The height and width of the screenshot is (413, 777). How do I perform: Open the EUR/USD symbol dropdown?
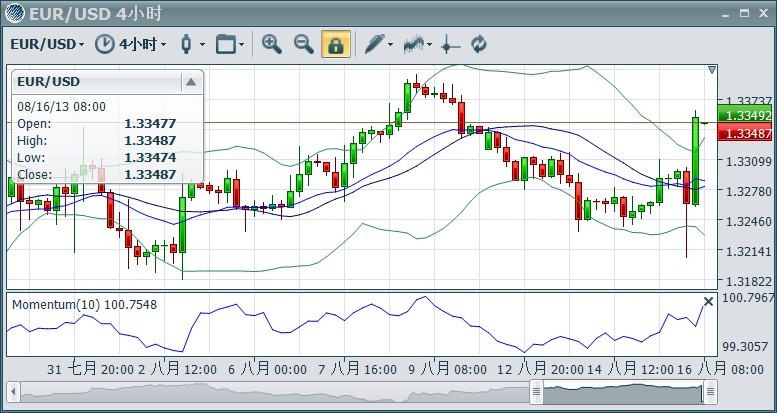[x=47, y=45]
